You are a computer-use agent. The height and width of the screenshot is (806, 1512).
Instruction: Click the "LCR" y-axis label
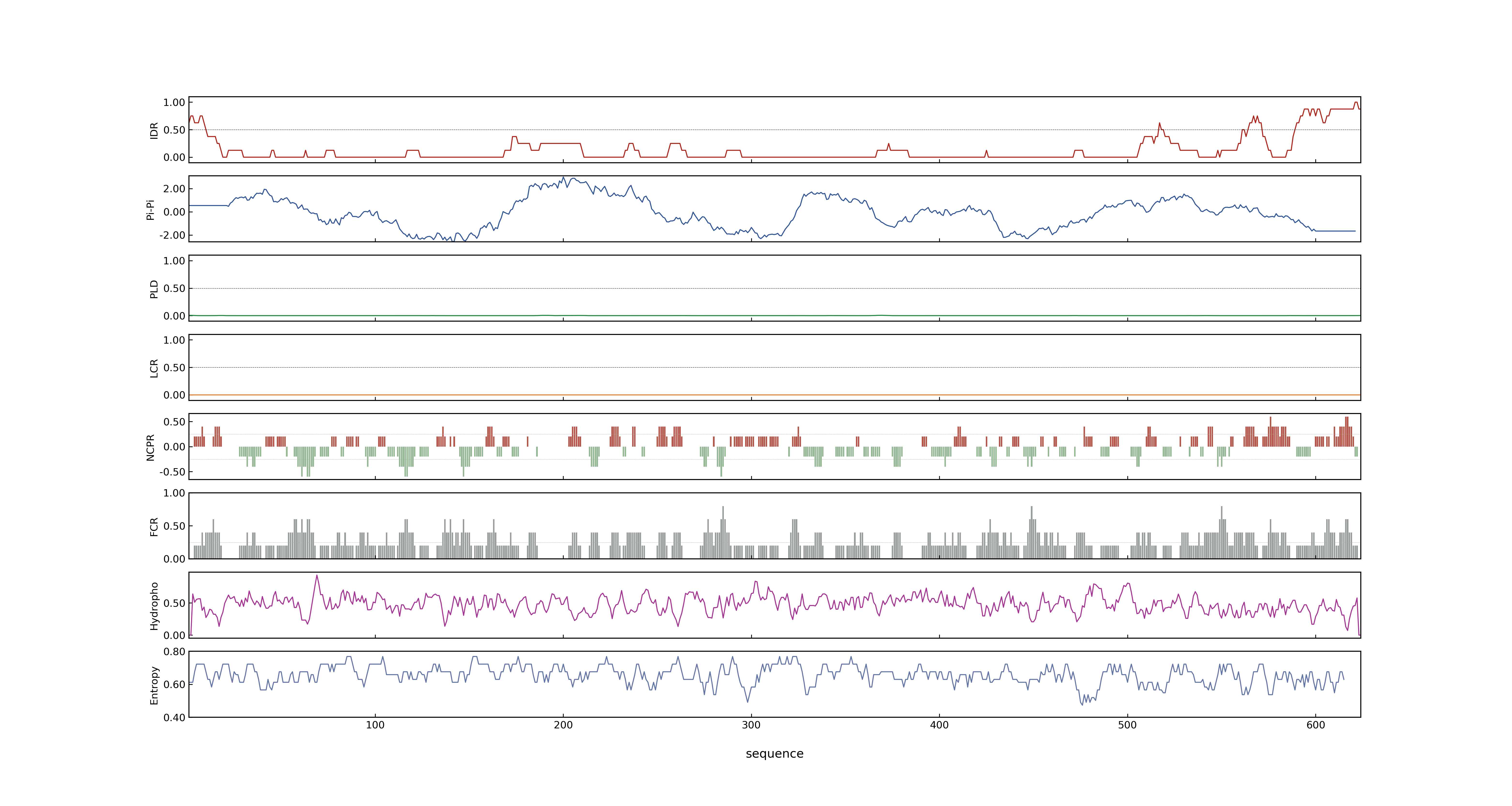click(154, 368)
